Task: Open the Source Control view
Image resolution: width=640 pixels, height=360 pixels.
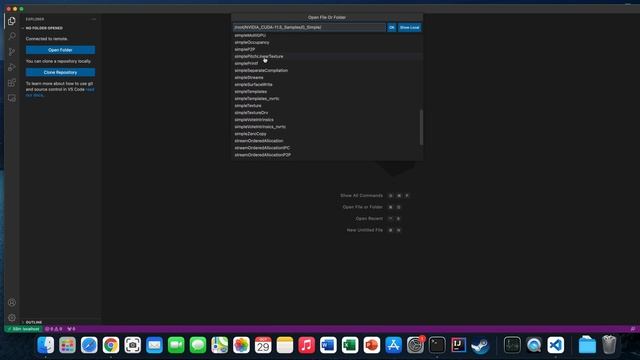Action: [x=11, y=52]
